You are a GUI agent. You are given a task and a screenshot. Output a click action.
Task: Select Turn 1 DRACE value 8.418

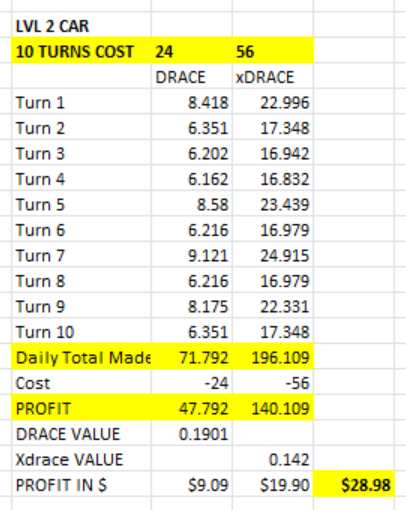192,102
